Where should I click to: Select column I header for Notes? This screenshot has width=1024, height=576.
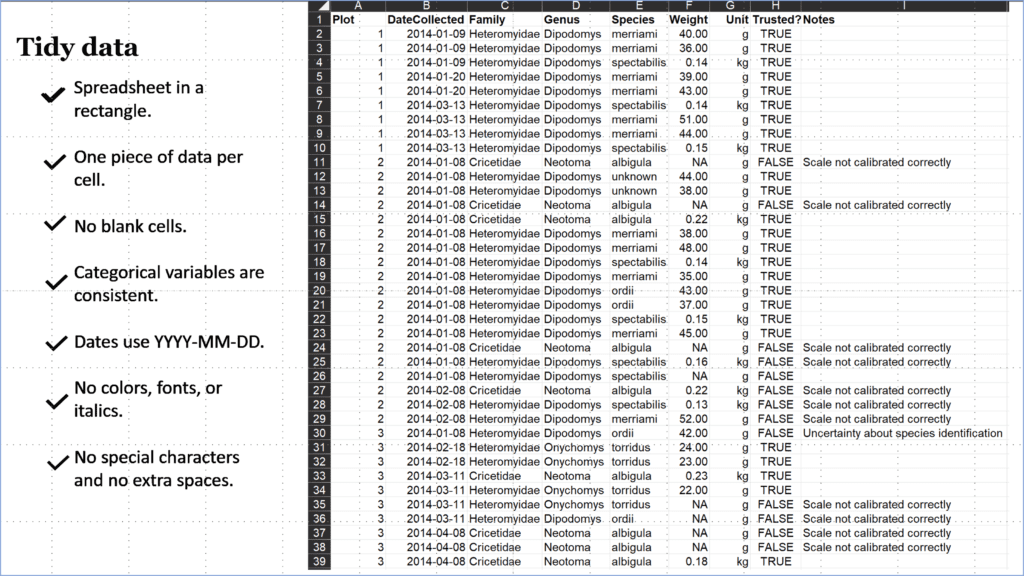coord(900,8)
